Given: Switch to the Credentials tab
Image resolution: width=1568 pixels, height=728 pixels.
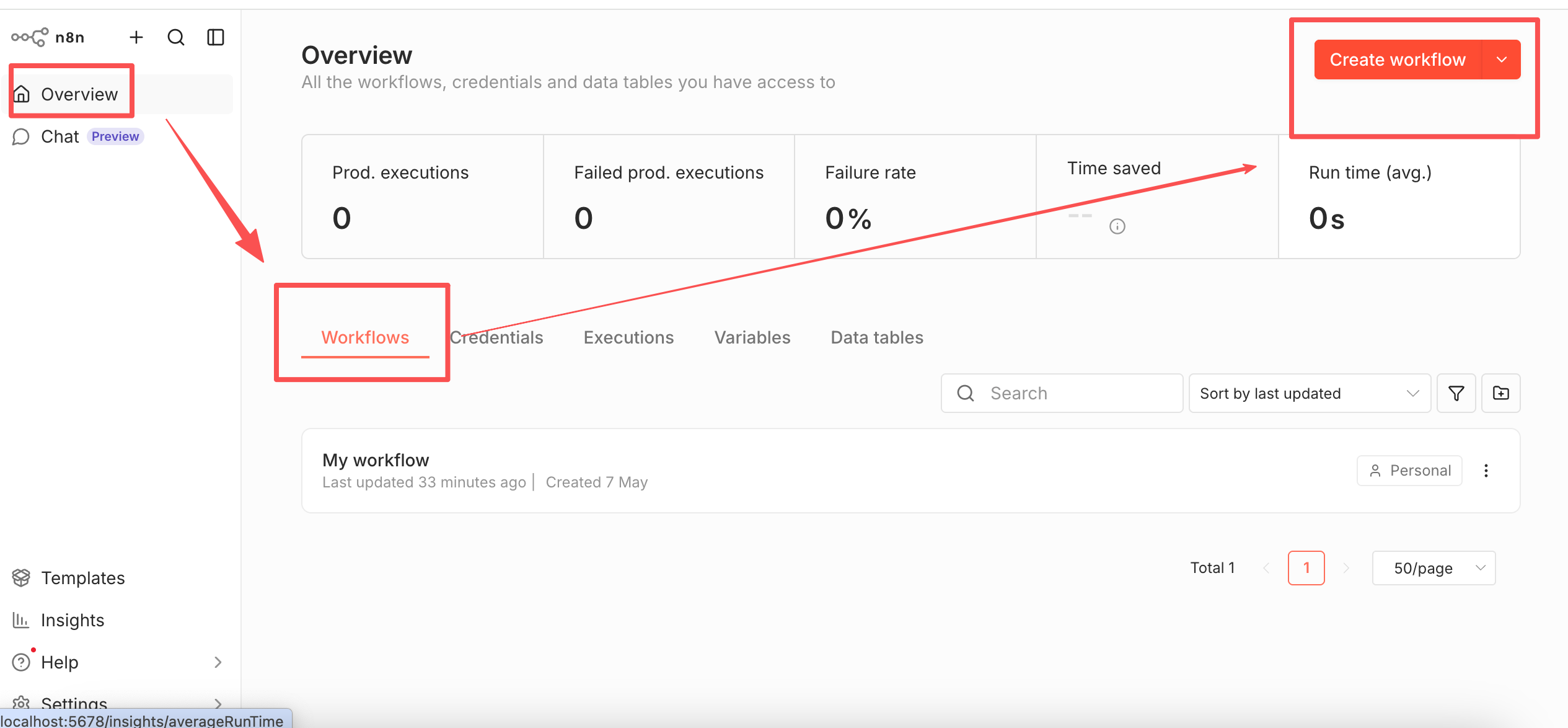Looking at the screenshot, I should point(496,337).
